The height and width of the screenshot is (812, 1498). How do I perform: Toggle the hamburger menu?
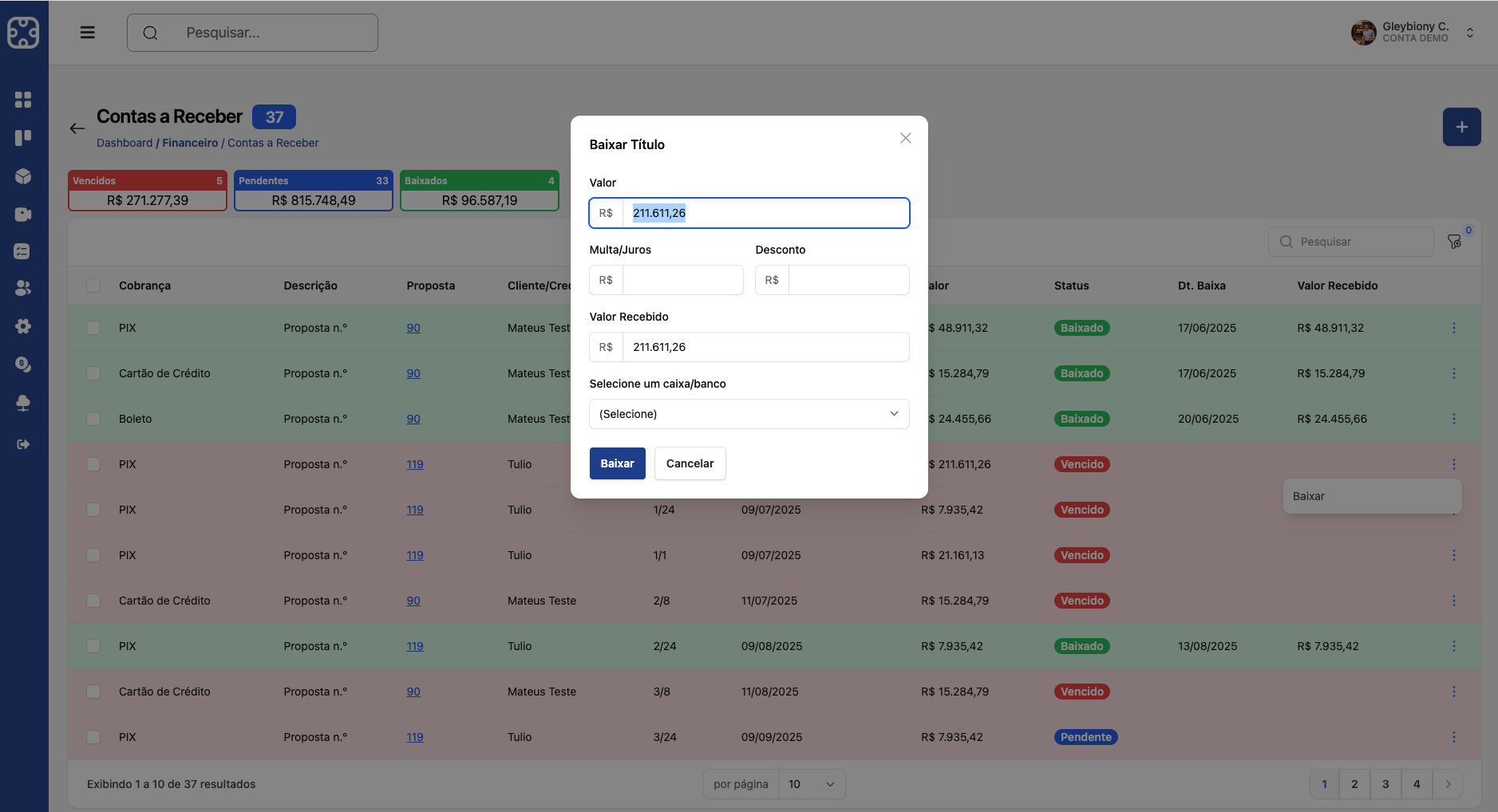[88, 33]
